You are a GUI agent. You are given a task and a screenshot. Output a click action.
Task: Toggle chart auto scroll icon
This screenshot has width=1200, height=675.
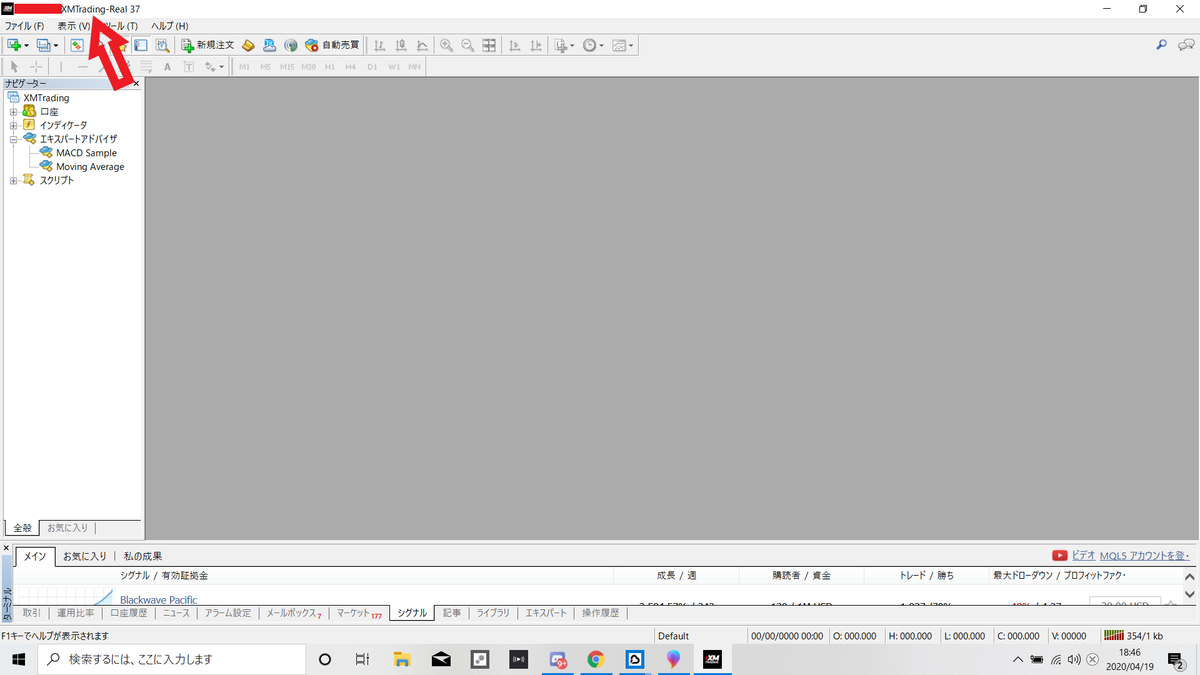(x=515, y=45)
